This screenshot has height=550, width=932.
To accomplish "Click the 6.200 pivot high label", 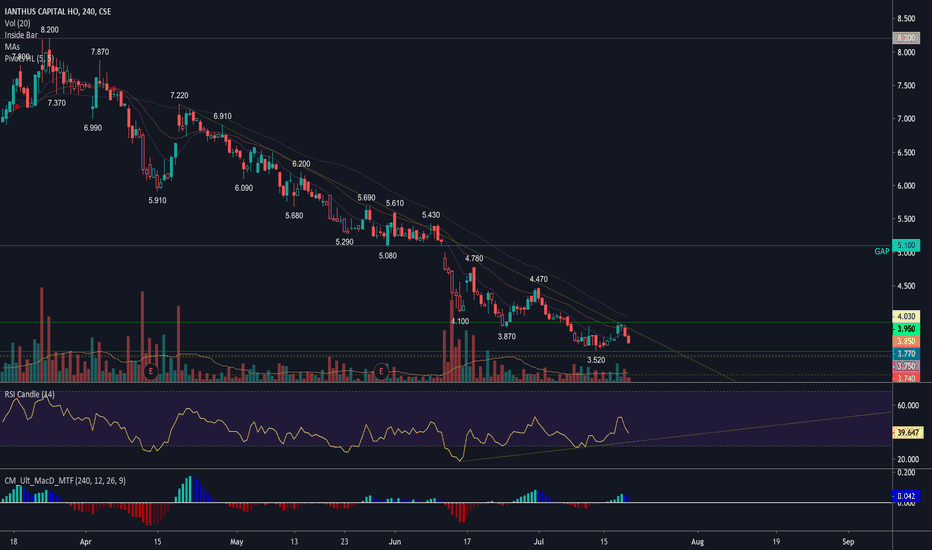I will (x=301, y=164).
